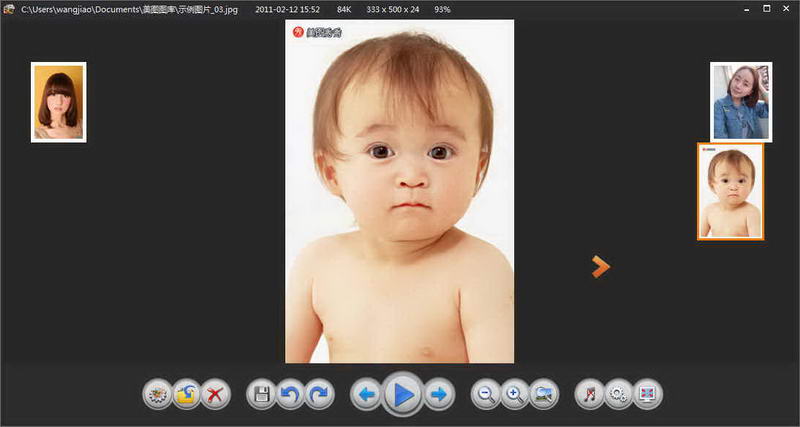
Task: Click the application icon in title bar
Action: pyautogui.click(x=8, y=9)
